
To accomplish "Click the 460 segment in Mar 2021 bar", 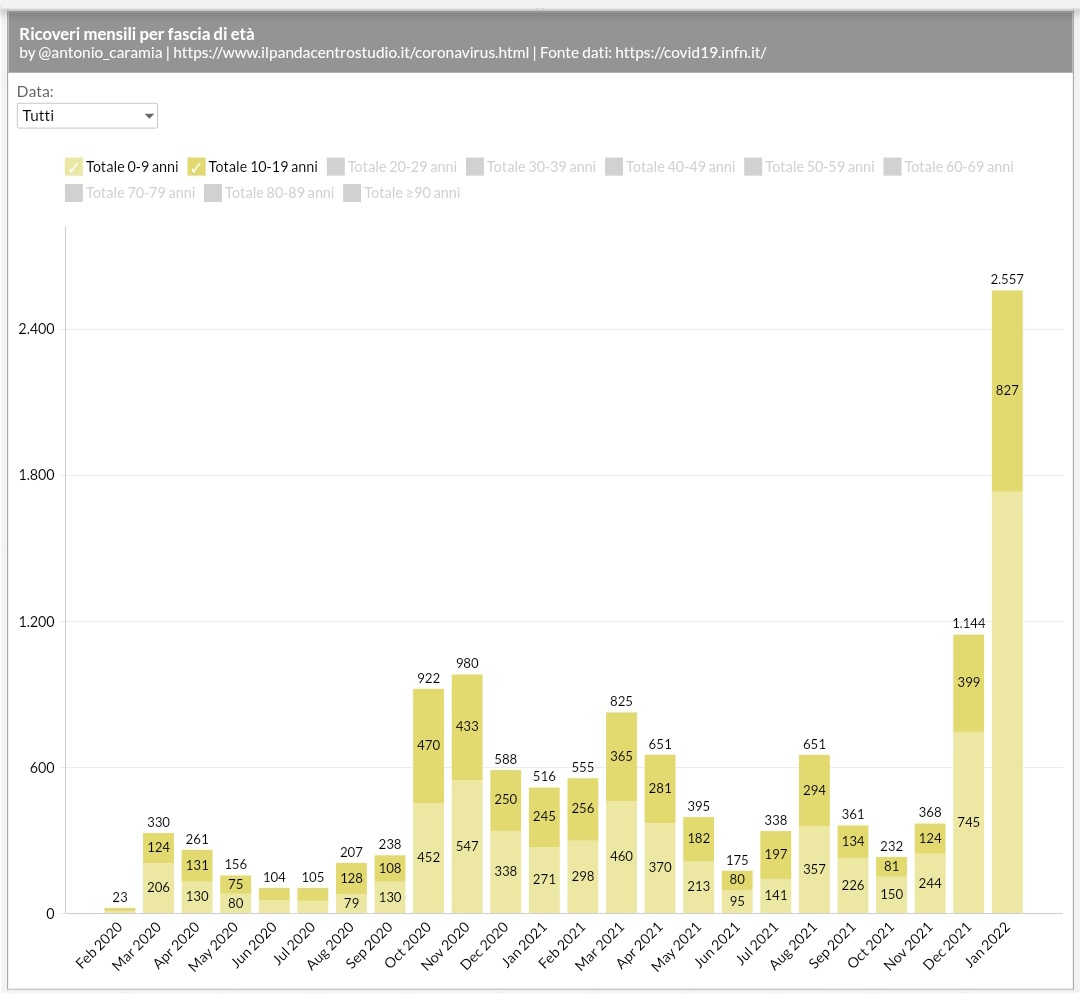I will coord(621,856).
